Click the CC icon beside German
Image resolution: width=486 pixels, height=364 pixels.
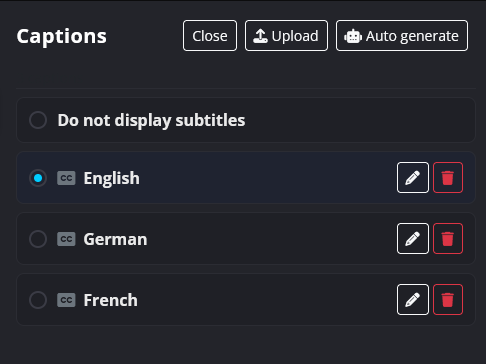pos(66,239)
